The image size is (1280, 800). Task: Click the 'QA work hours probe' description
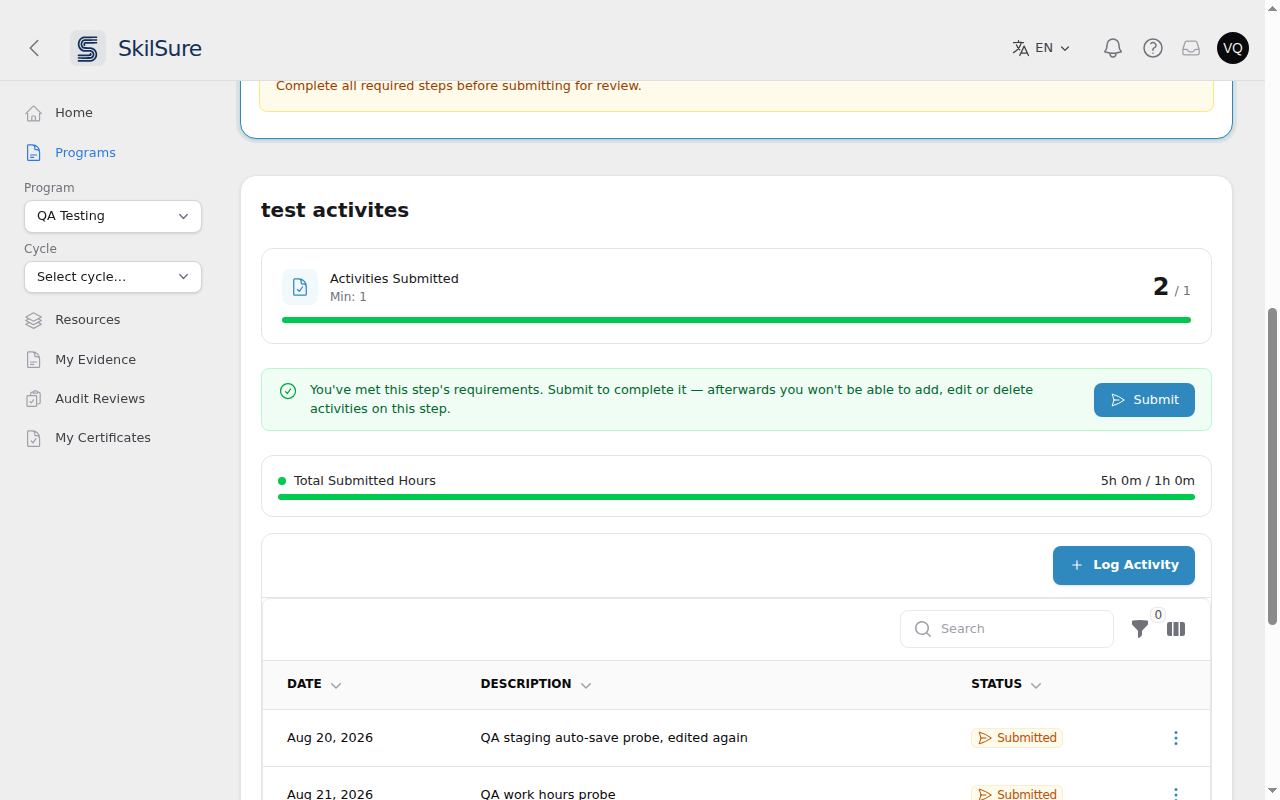(x=548, y=794)
